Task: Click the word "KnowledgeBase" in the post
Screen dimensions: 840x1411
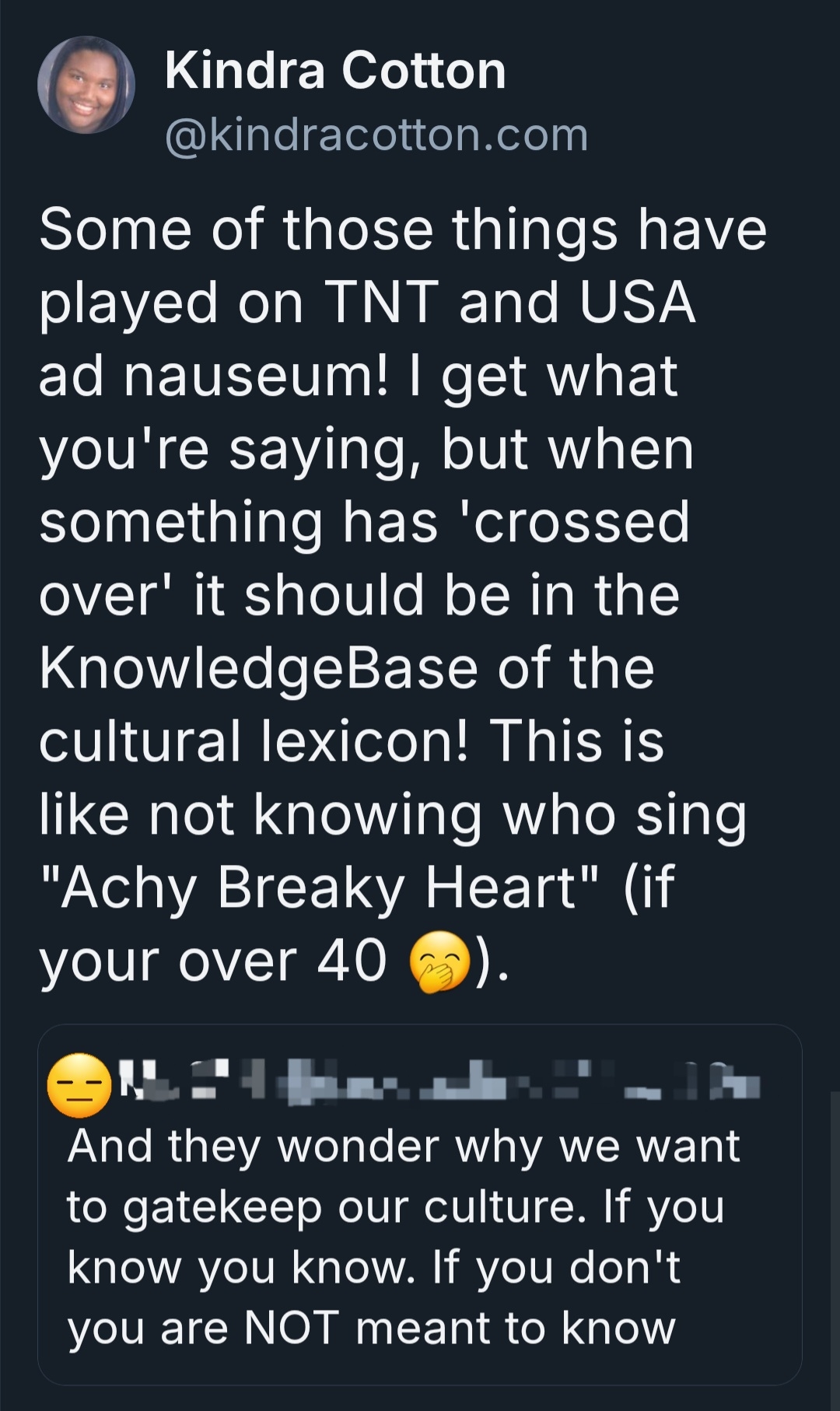Action: click(x=258, y=668)
